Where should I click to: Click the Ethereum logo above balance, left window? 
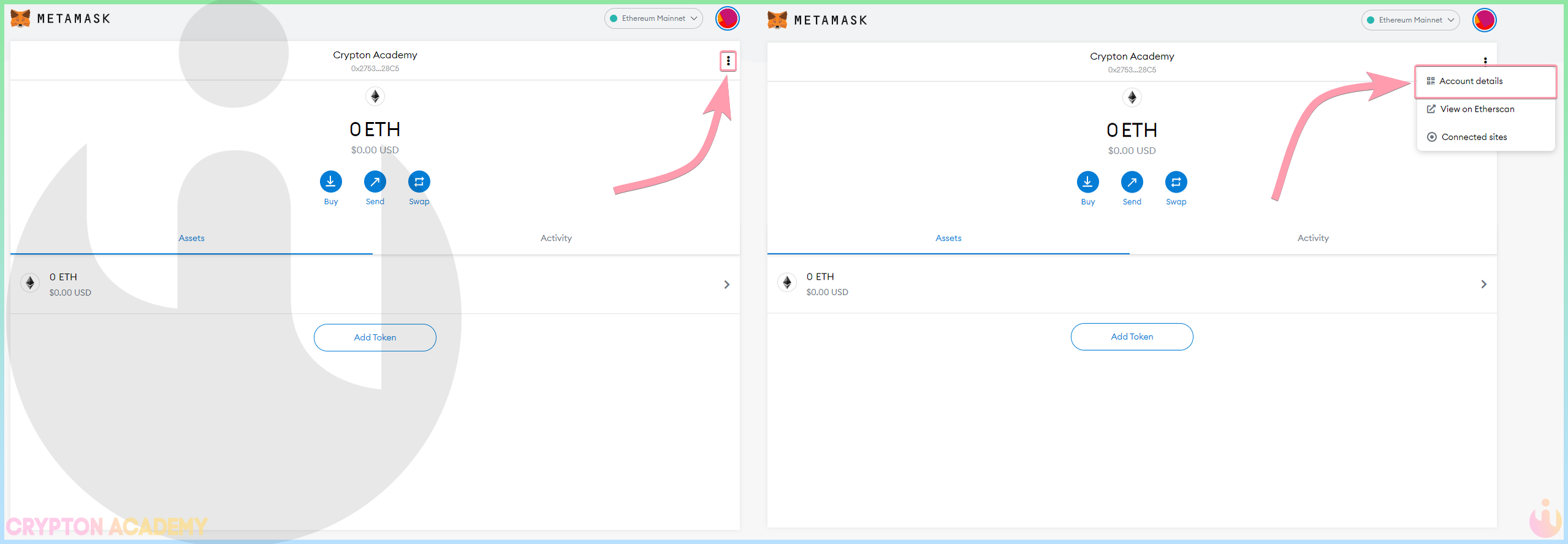click(375, 96)
